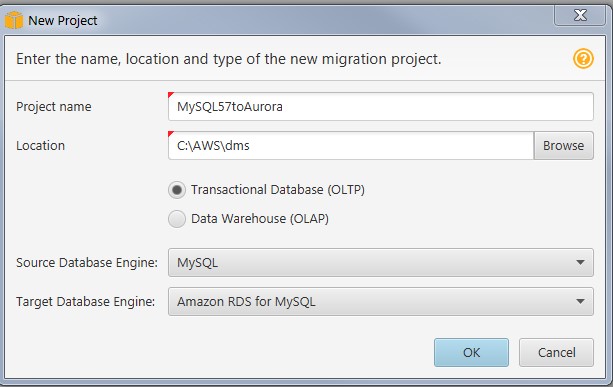Select Data Warehouse (OLAP) radio button
Screen dimensions: 613x387
tap(177, 219)
